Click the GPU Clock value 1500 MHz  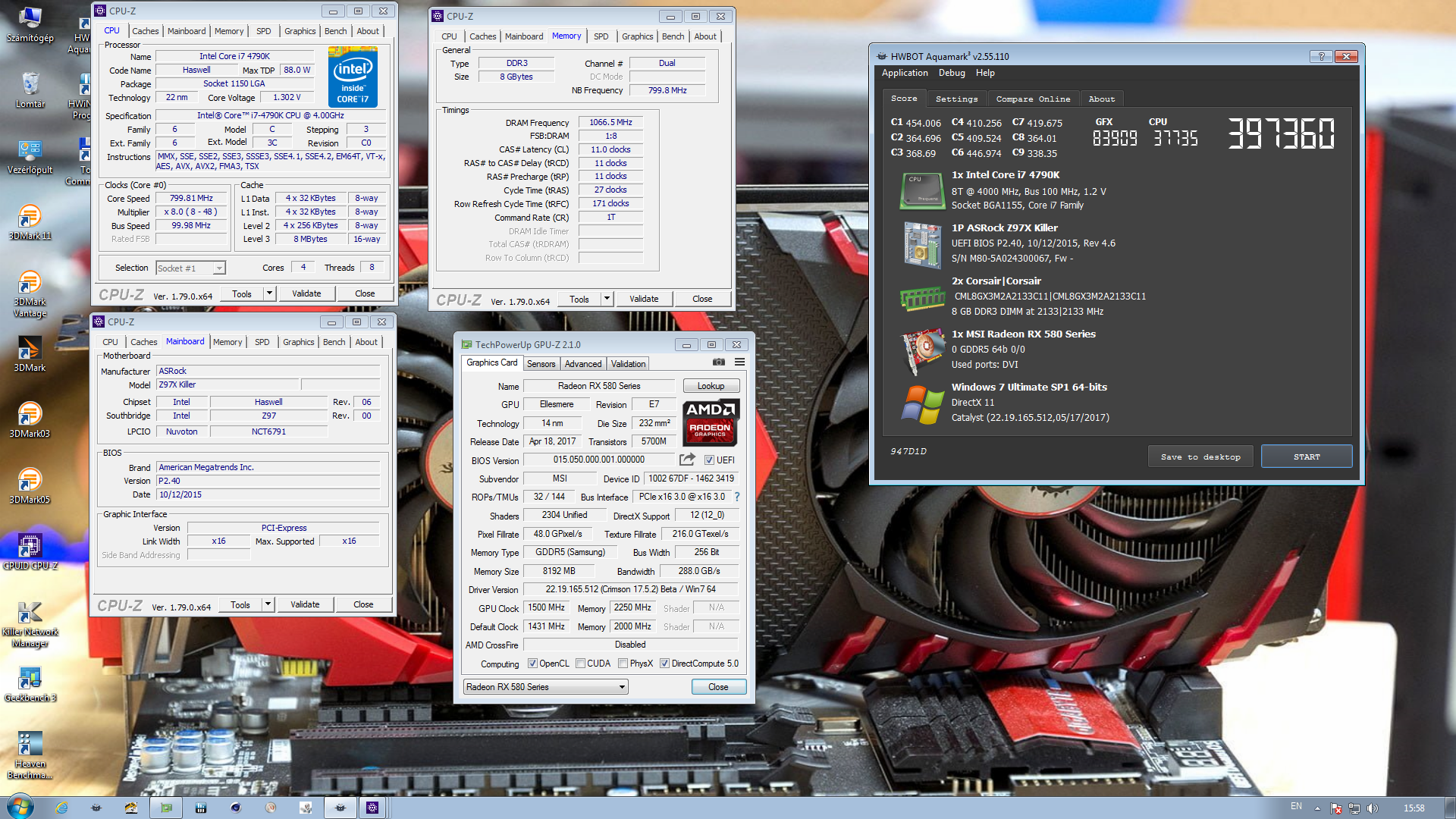tap(546, 608)
